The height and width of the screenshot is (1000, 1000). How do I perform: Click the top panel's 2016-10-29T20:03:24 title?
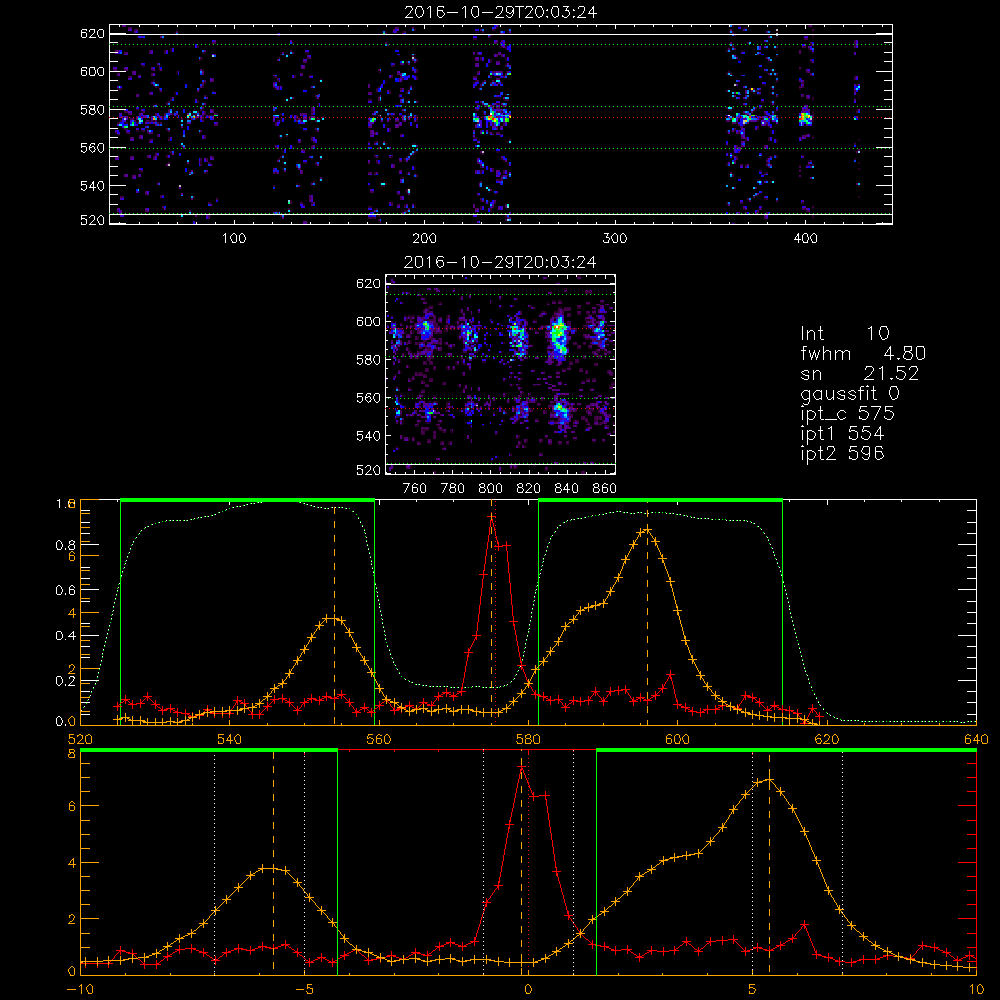[500, 12]
